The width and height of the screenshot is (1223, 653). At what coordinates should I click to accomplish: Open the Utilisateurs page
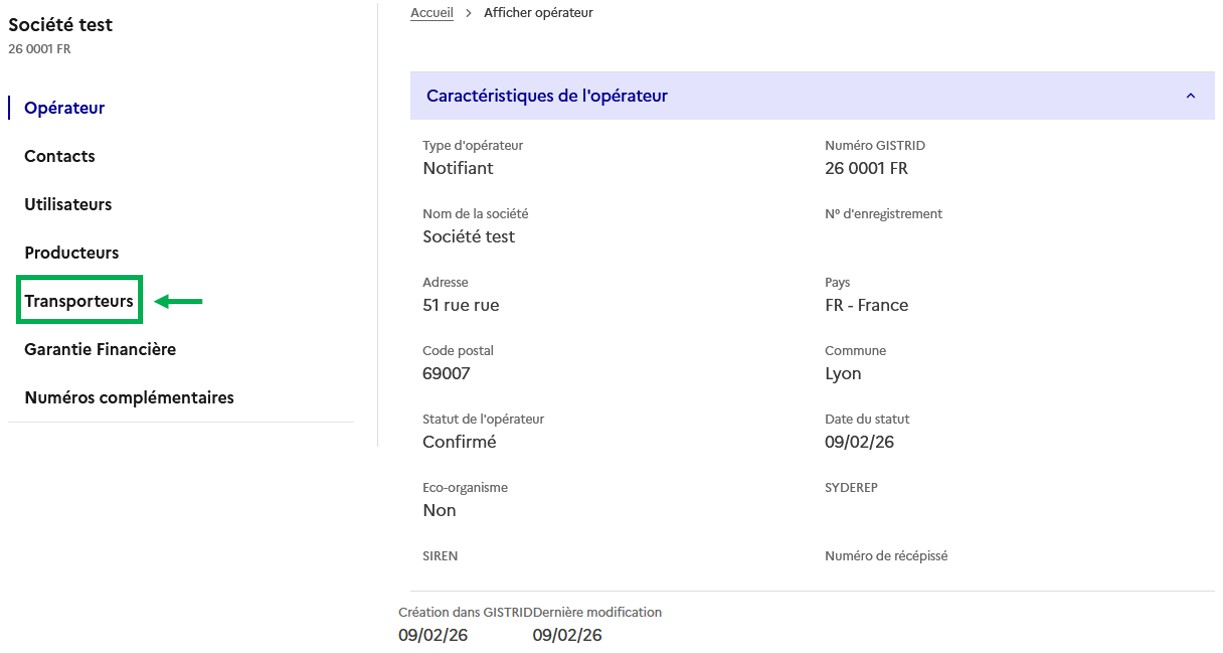(68, 204)
